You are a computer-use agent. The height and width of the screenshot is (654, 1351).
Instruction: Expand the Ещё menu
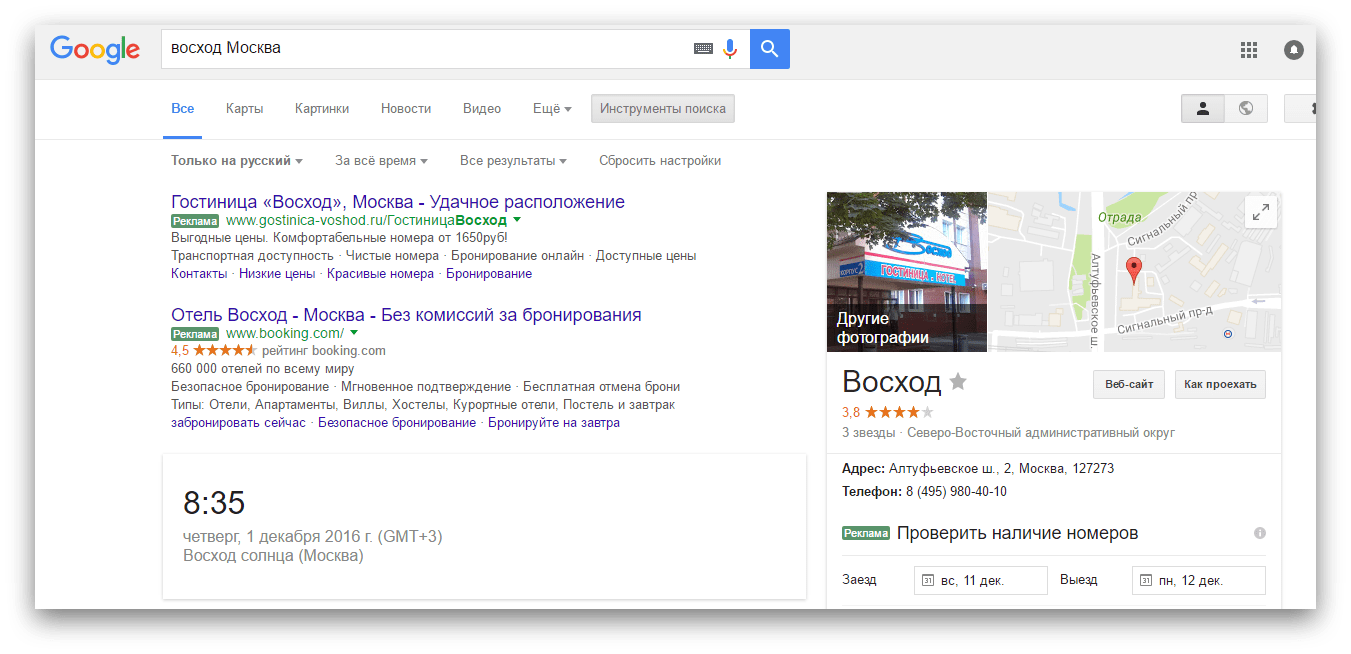coord(552,108)
